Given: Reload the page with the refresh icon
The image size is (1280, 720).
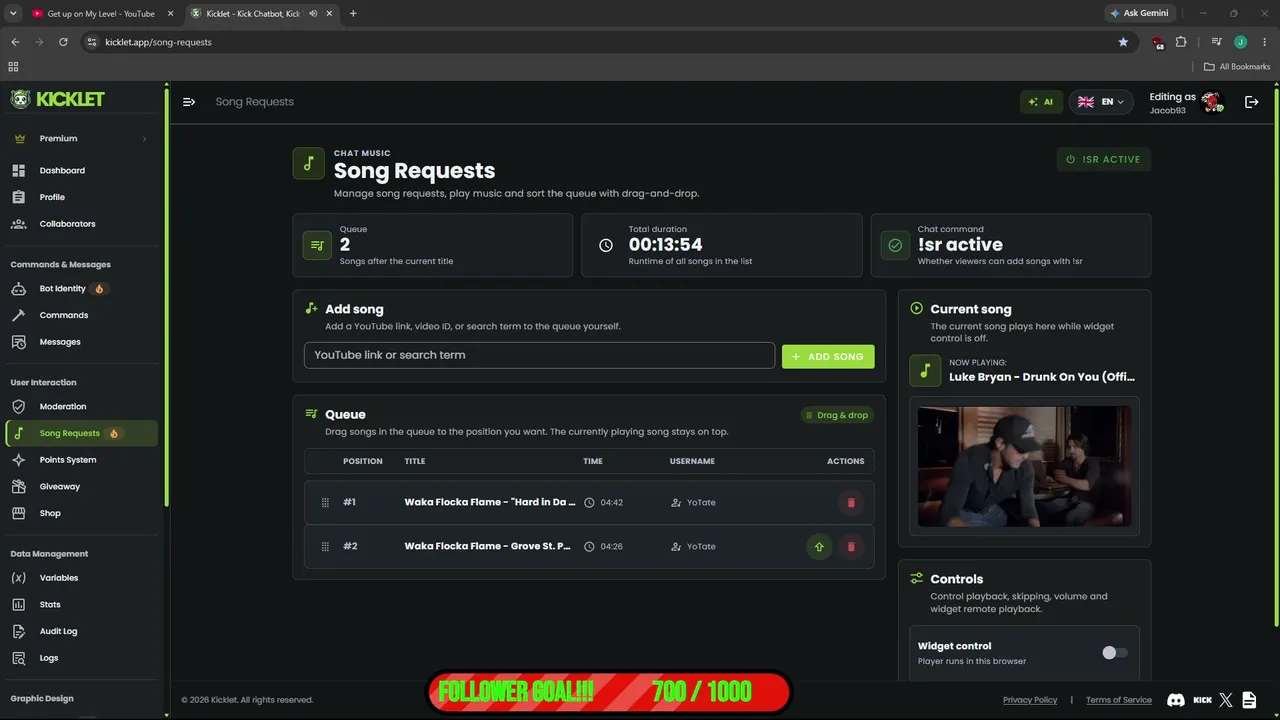Looking at the screenshot, I should [63, 42].
